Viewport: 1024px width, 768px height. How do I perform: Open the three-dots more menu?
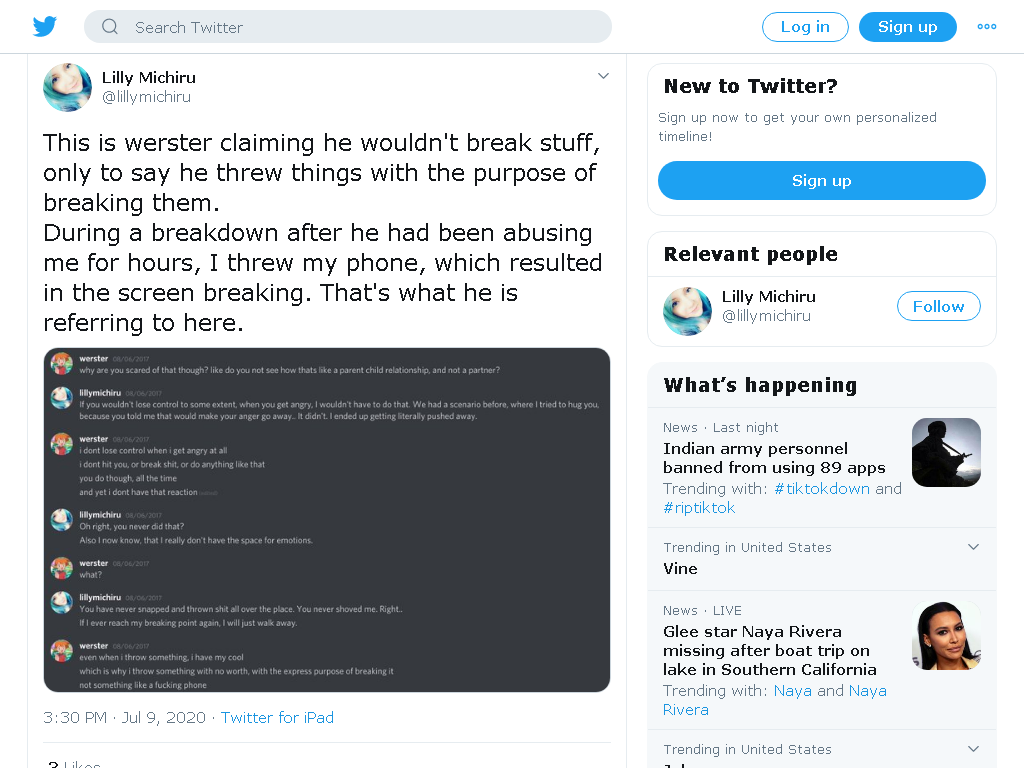pyautogui.click(x=986, y=27)
